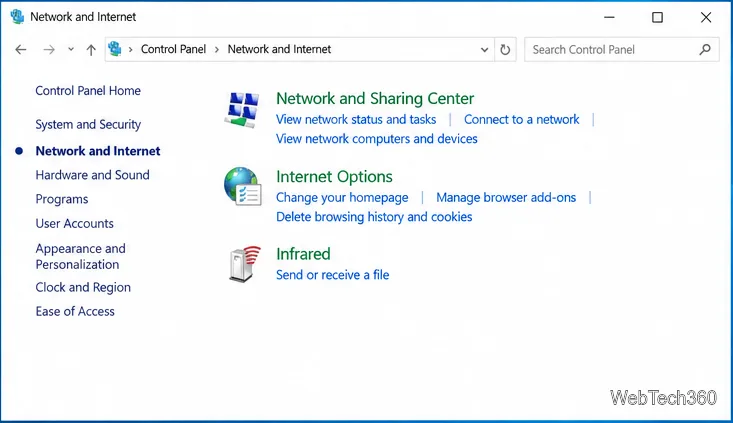Screen dimensions: 733x423
Task: Close the Network and Internet window
Action: pos(706,17)
